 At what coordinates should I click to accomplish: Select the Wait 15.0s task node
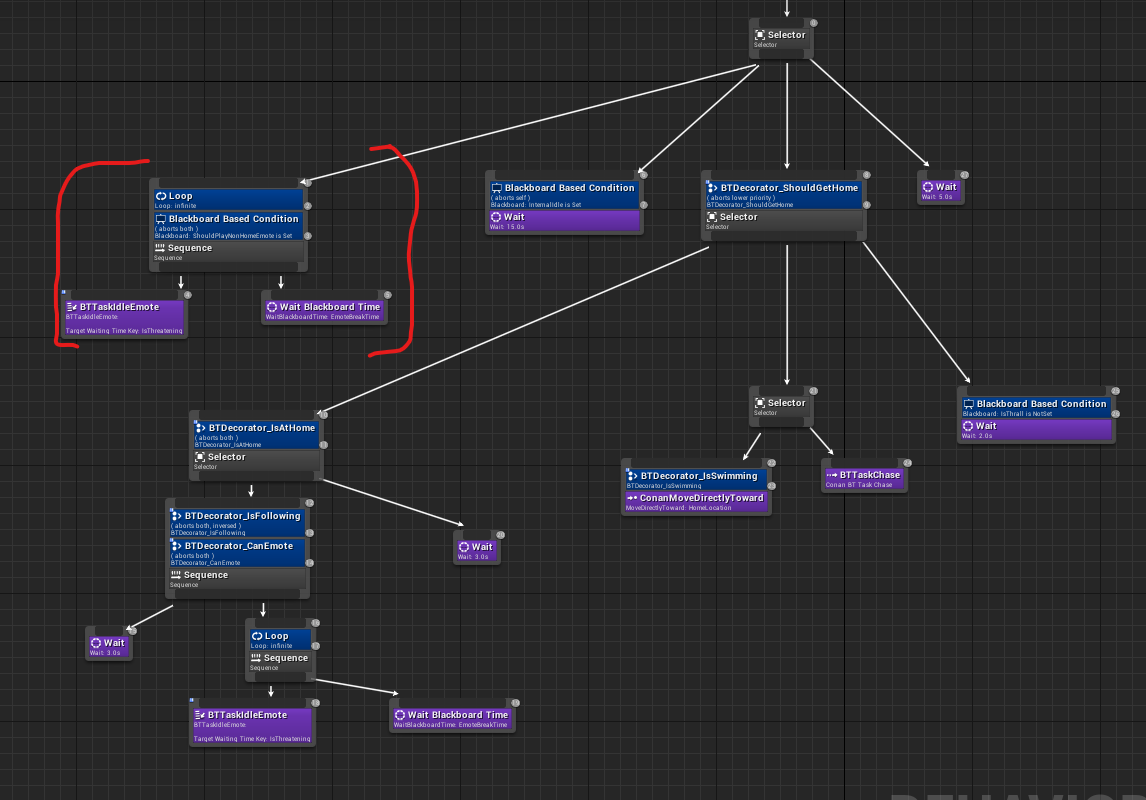coord(562,221)
